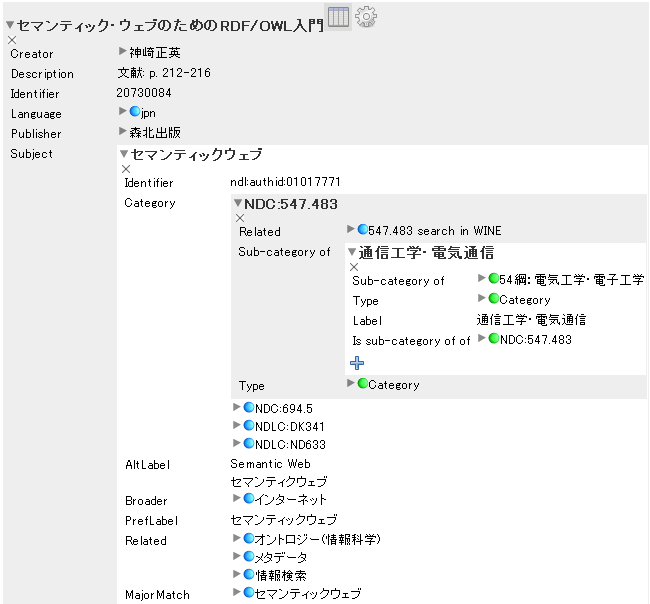Open the セマンティックウェブ MajorMatch link
Image resolution: width=650 pixels, height=604 pixels.
[x=308, y=594]
